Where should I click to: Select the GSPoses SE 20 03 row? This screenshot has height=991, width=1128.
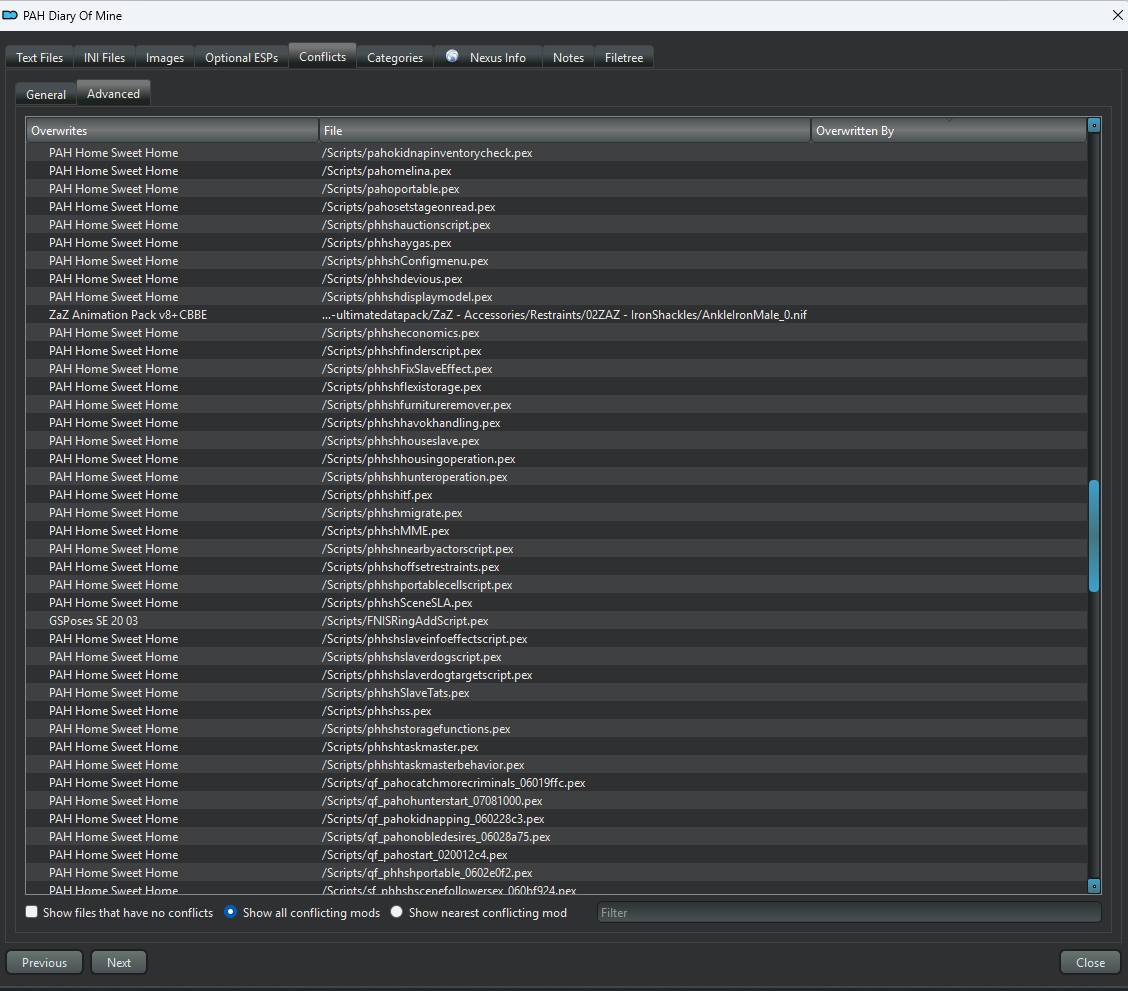[x=556, y=620]
